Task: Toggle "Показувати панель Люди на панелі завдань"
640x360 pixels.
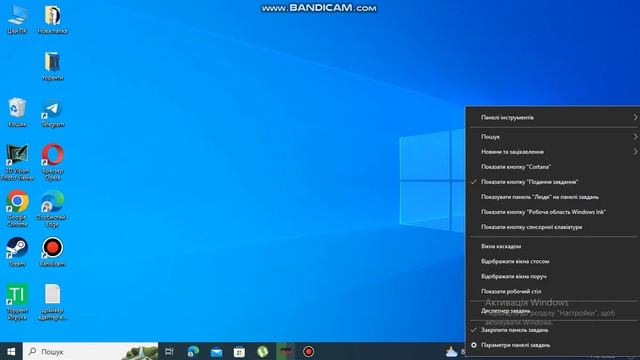Action: click(553, 197)
